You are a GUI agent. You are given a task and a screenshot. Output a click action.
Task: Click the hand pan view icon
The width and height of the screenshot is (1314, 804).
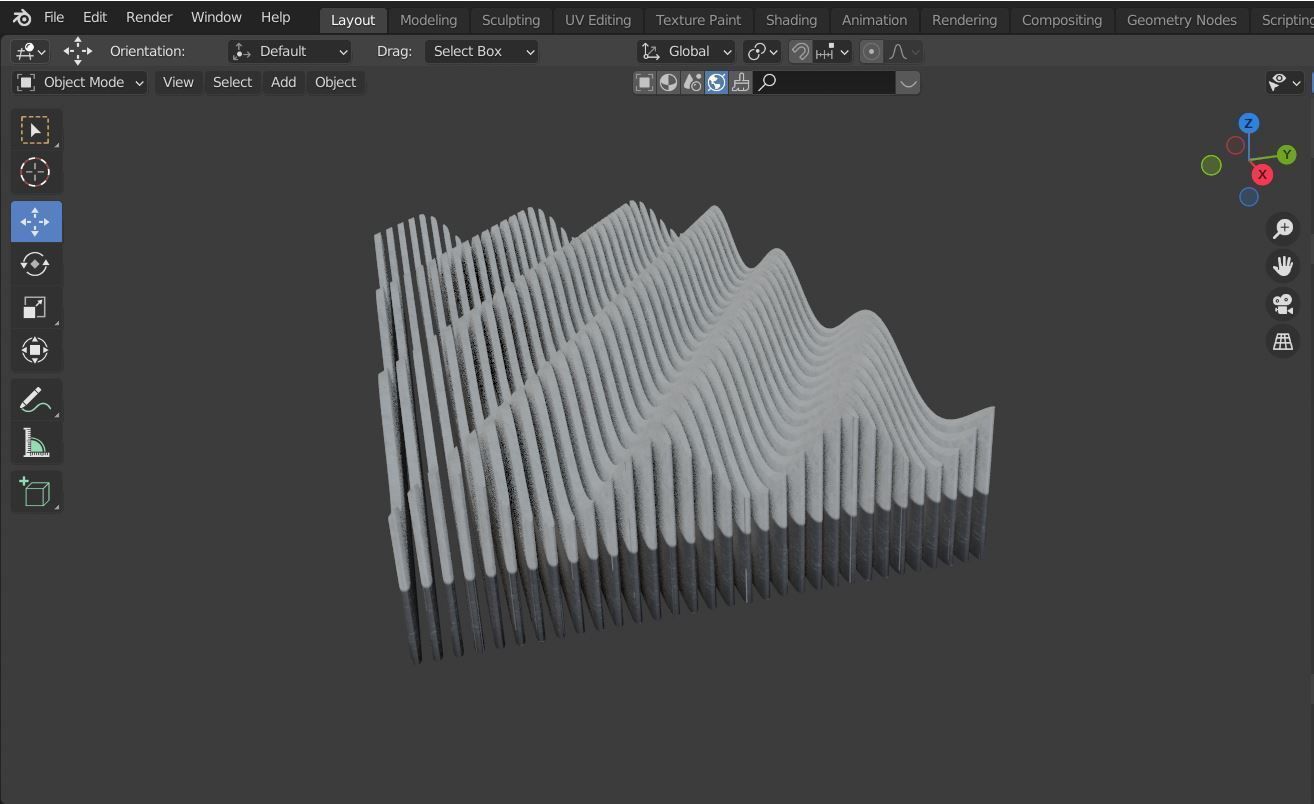click(x=1283, y=266)
